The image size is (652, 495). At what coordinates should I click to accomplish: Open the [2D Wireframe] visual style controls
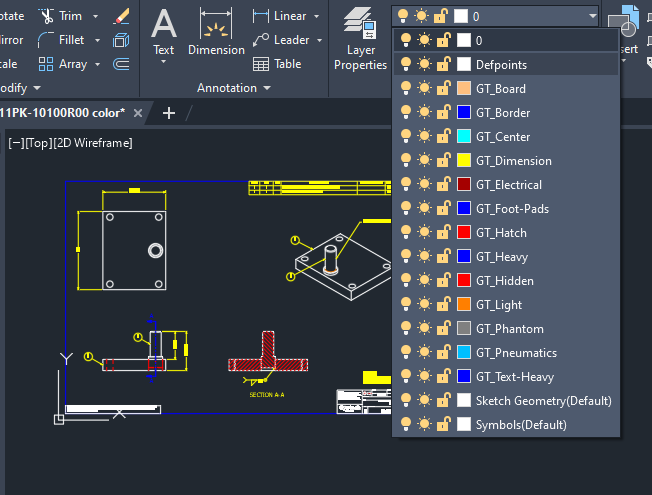(93, 143)
